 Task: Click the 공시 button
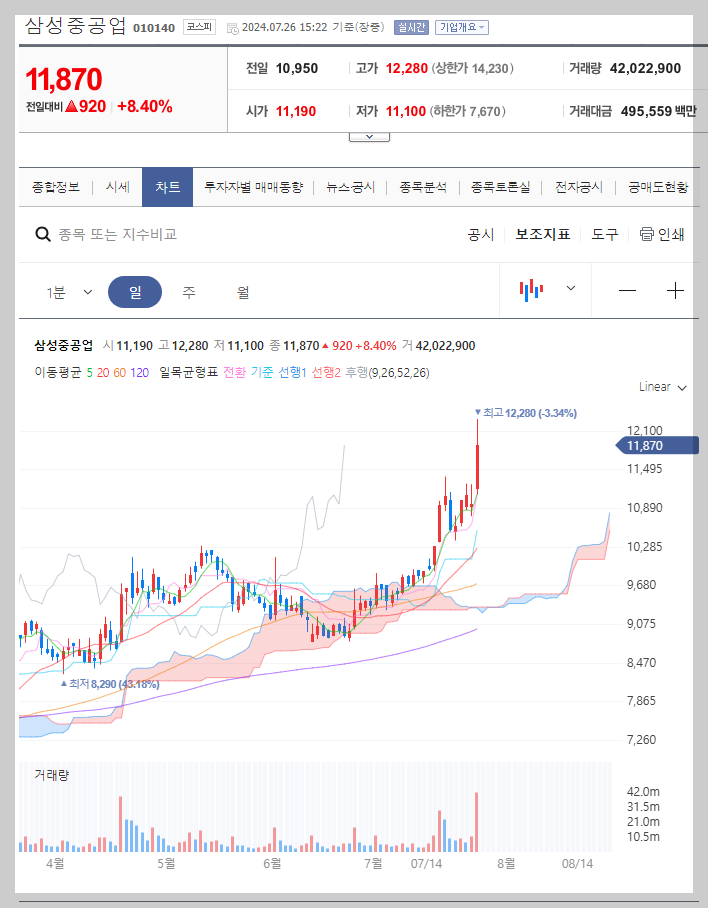pos(480,234)
